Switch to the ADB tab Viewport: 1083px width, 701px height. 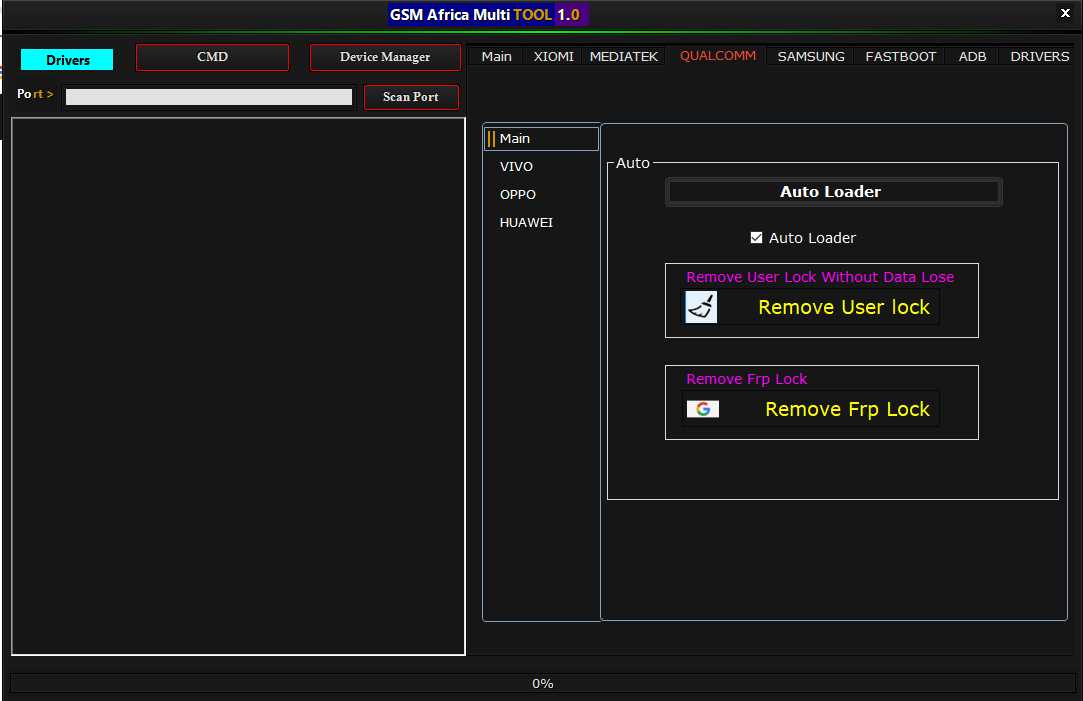tap(972, 57)
